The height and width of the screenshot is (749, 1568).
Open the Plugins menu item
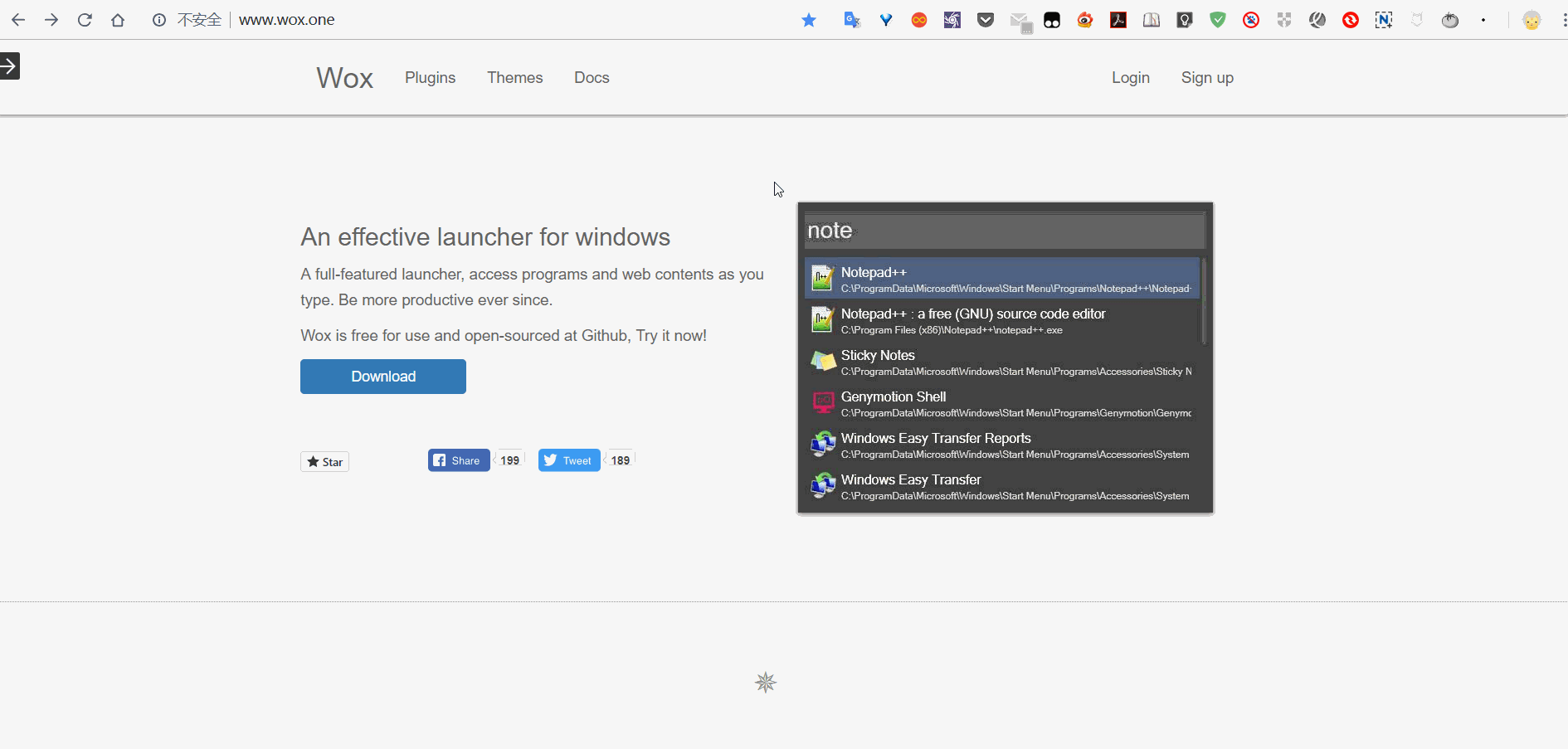[430, 77]
